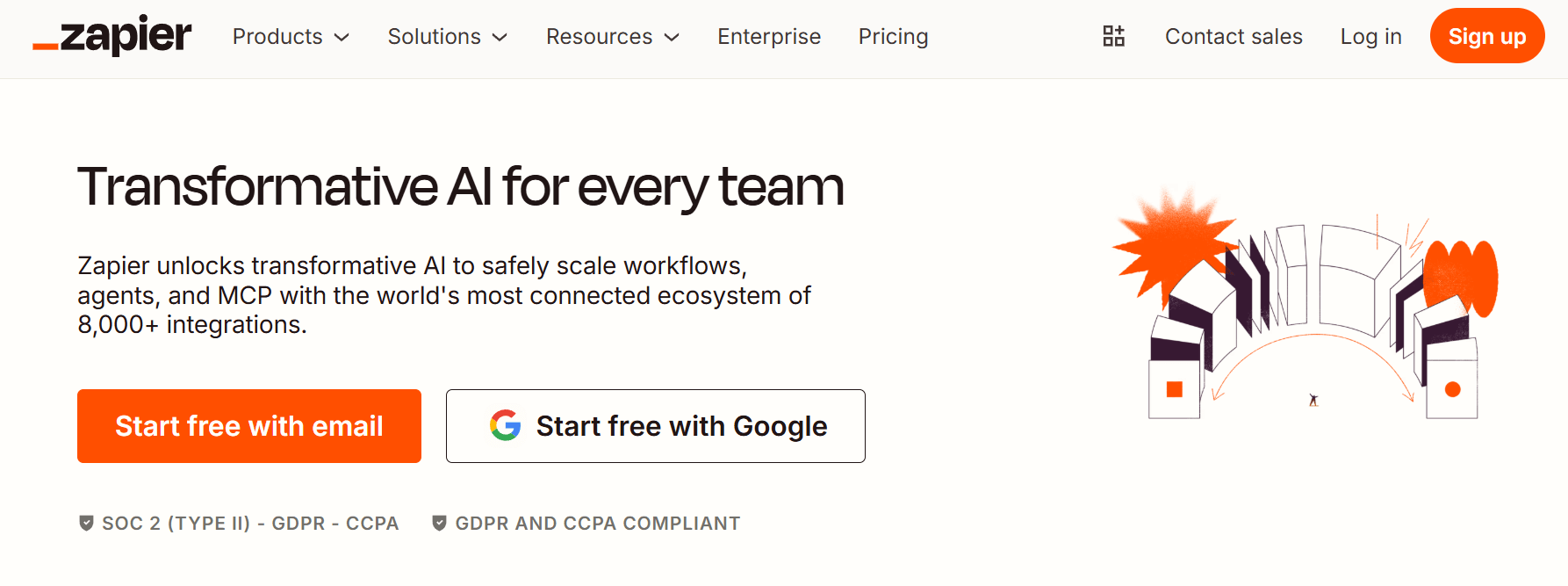
Task: Open the Solutions dropdown
Action: (x=448, y=36)
